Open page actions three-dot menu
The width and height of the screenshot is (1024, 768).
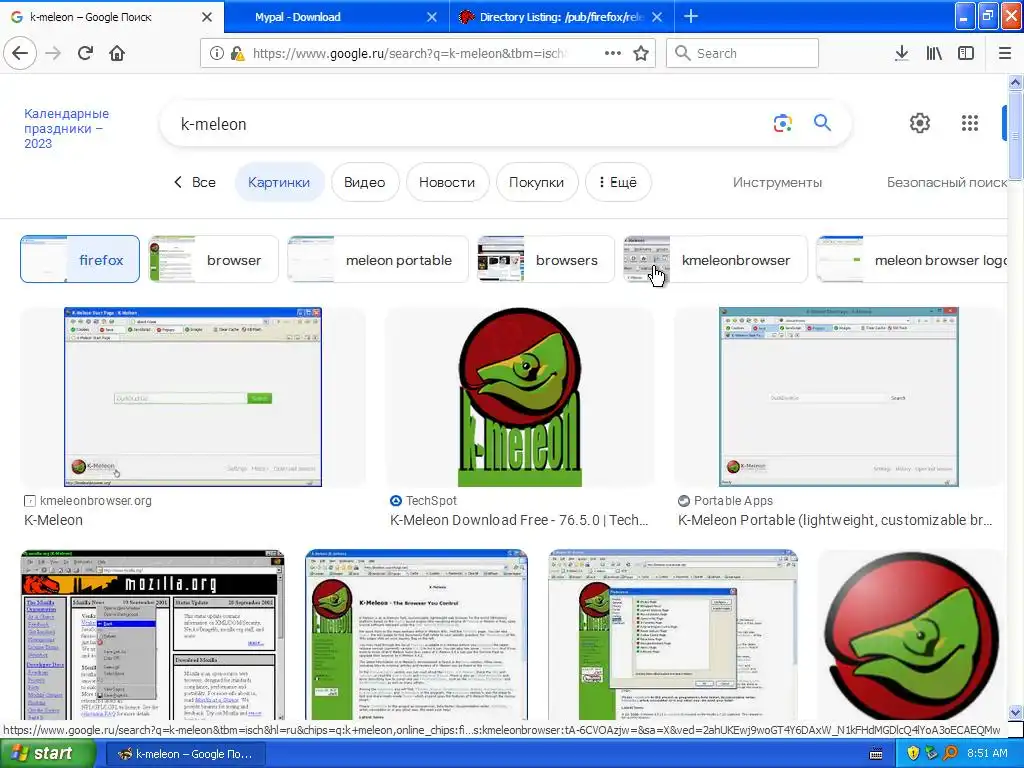613,53
